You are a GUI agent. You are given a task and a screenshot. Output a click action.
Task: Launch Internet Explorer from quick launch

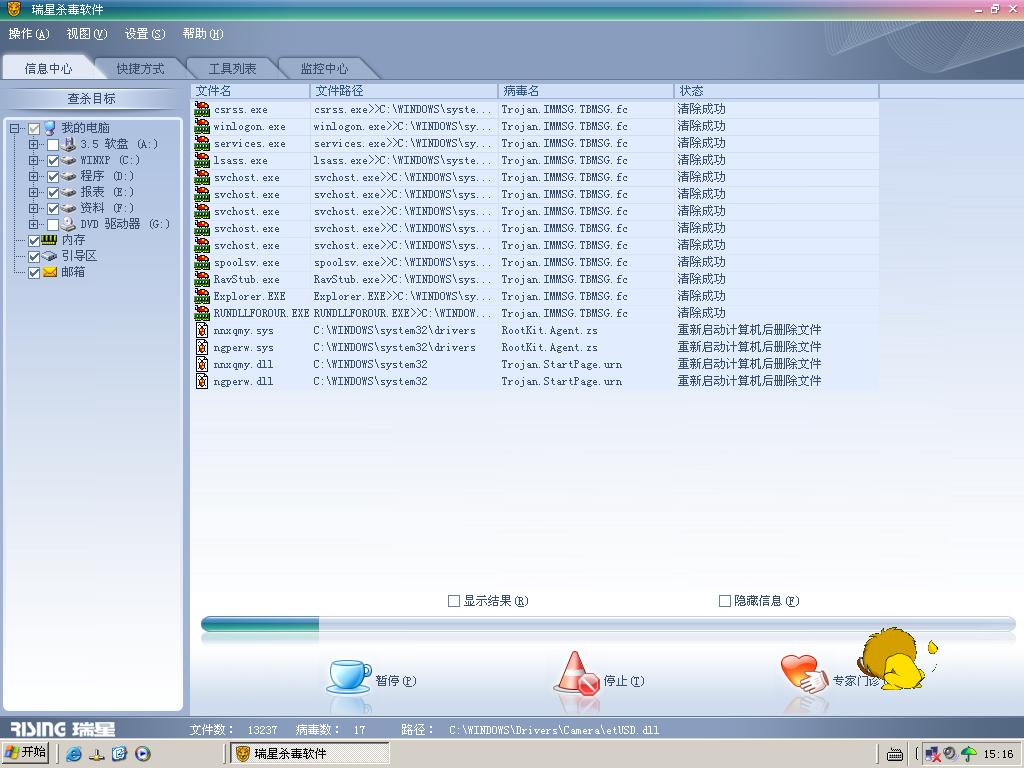(x=74, y=754)
